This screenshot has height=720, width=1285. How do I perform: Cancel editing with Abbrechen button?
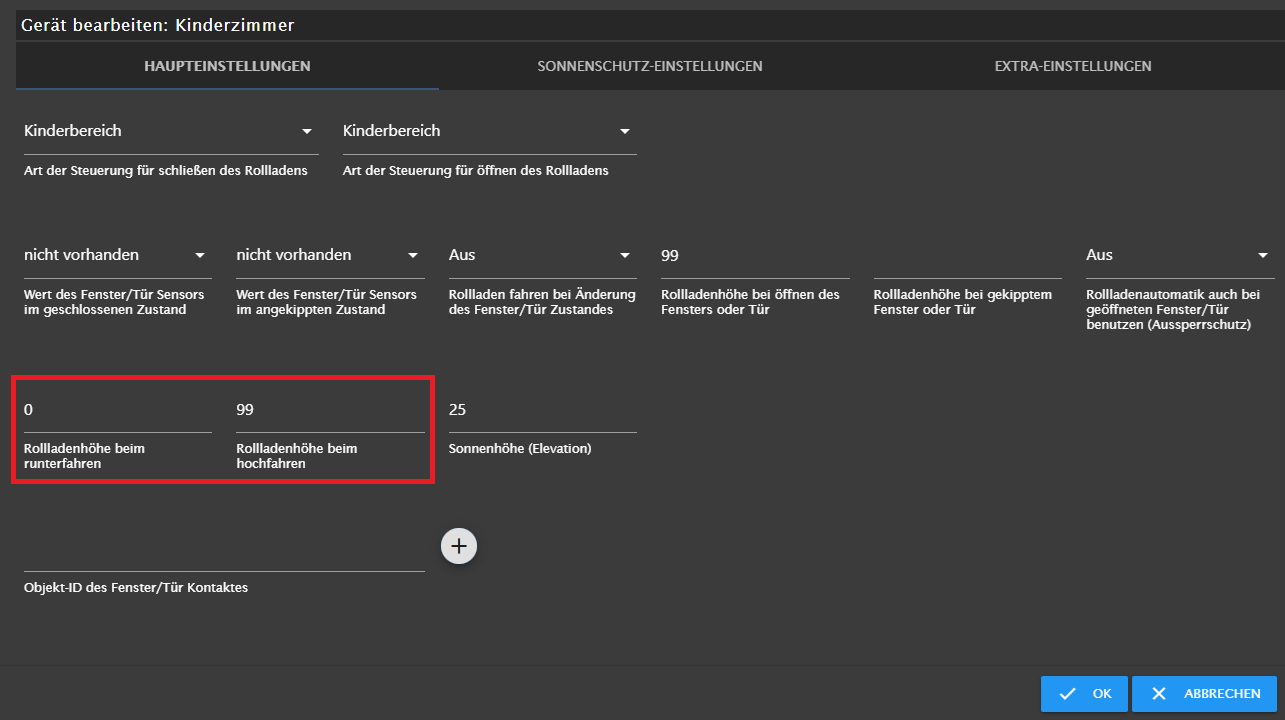pyautogui.click(x=1204, y=694)
